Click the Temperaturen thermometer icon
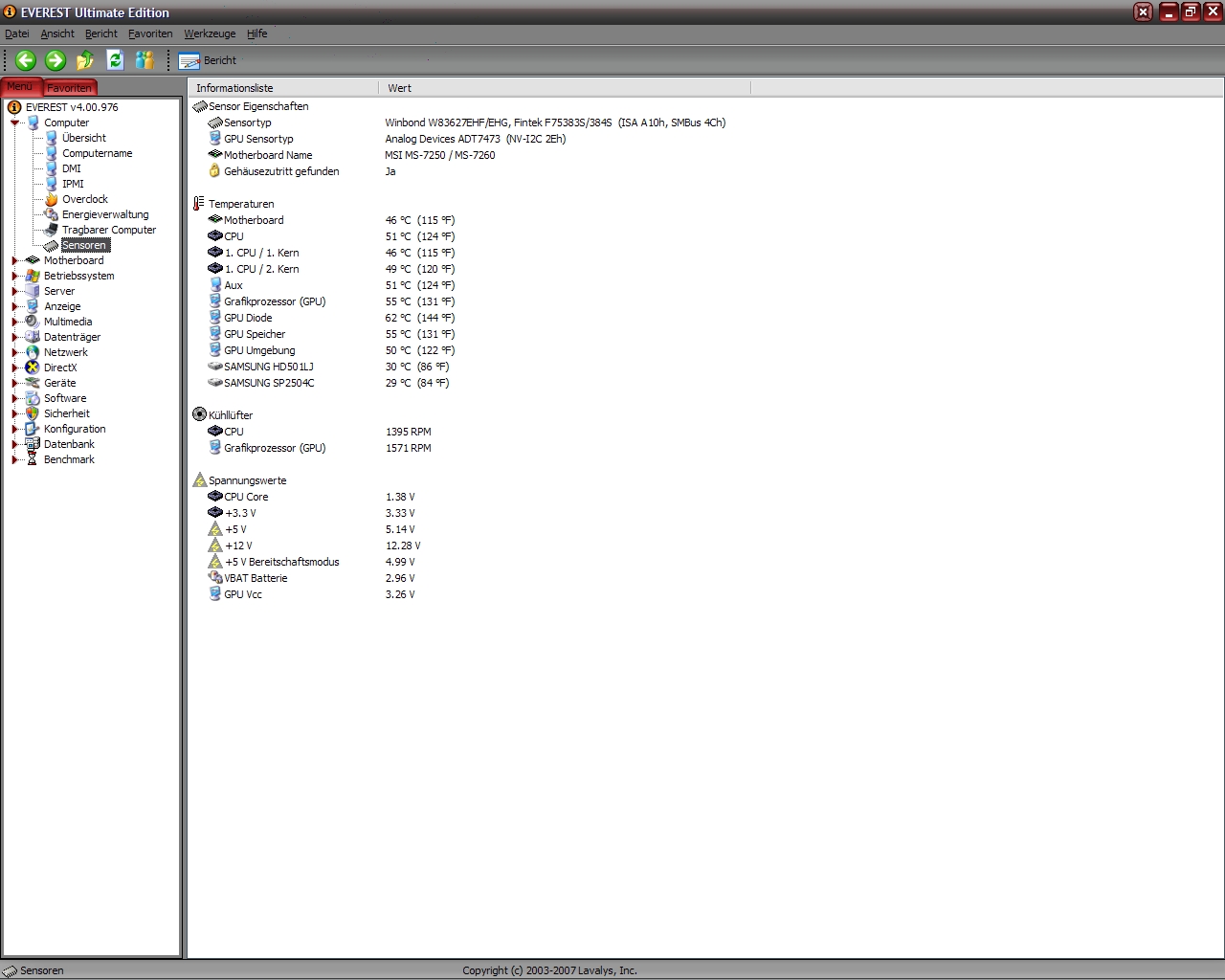 tap(200, 204)
